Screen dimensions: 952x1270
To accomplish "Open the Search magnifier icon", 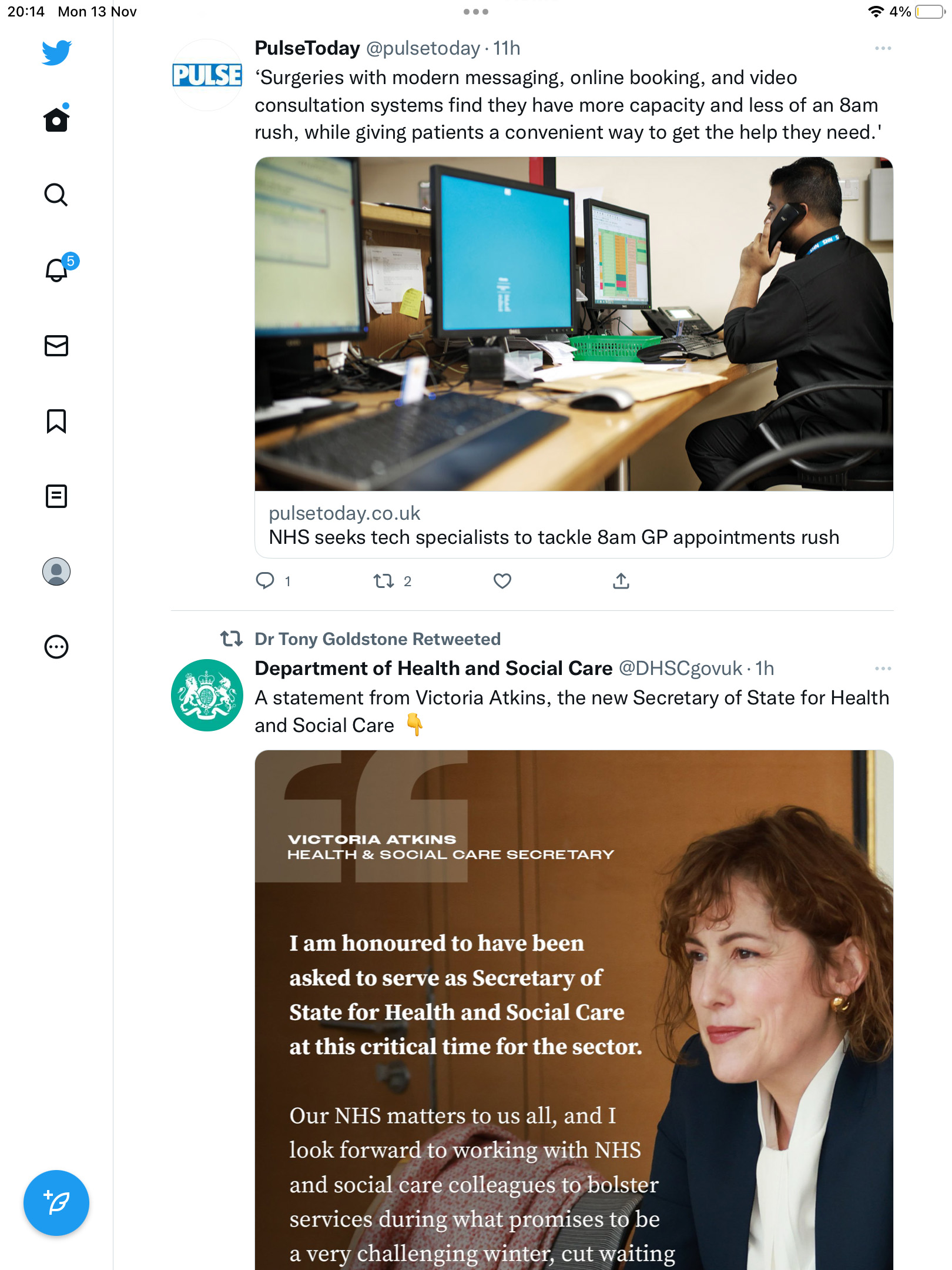I will click(56, 195).
